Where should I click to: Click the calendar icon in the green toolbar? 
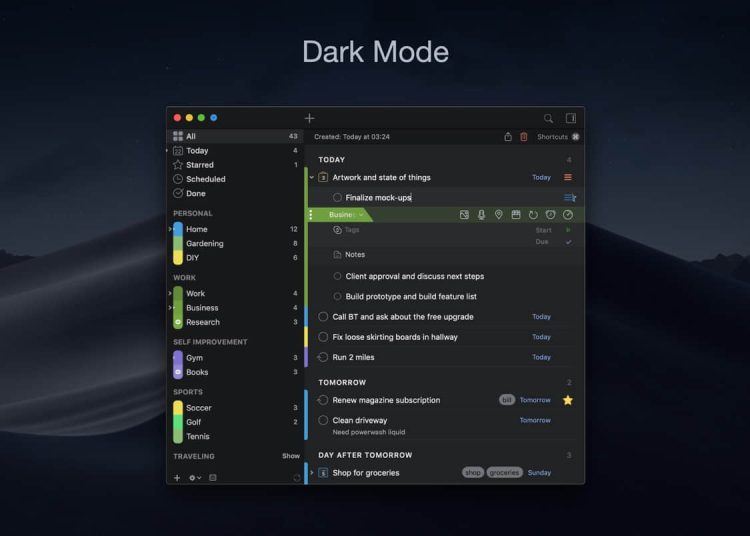[516, 215]
